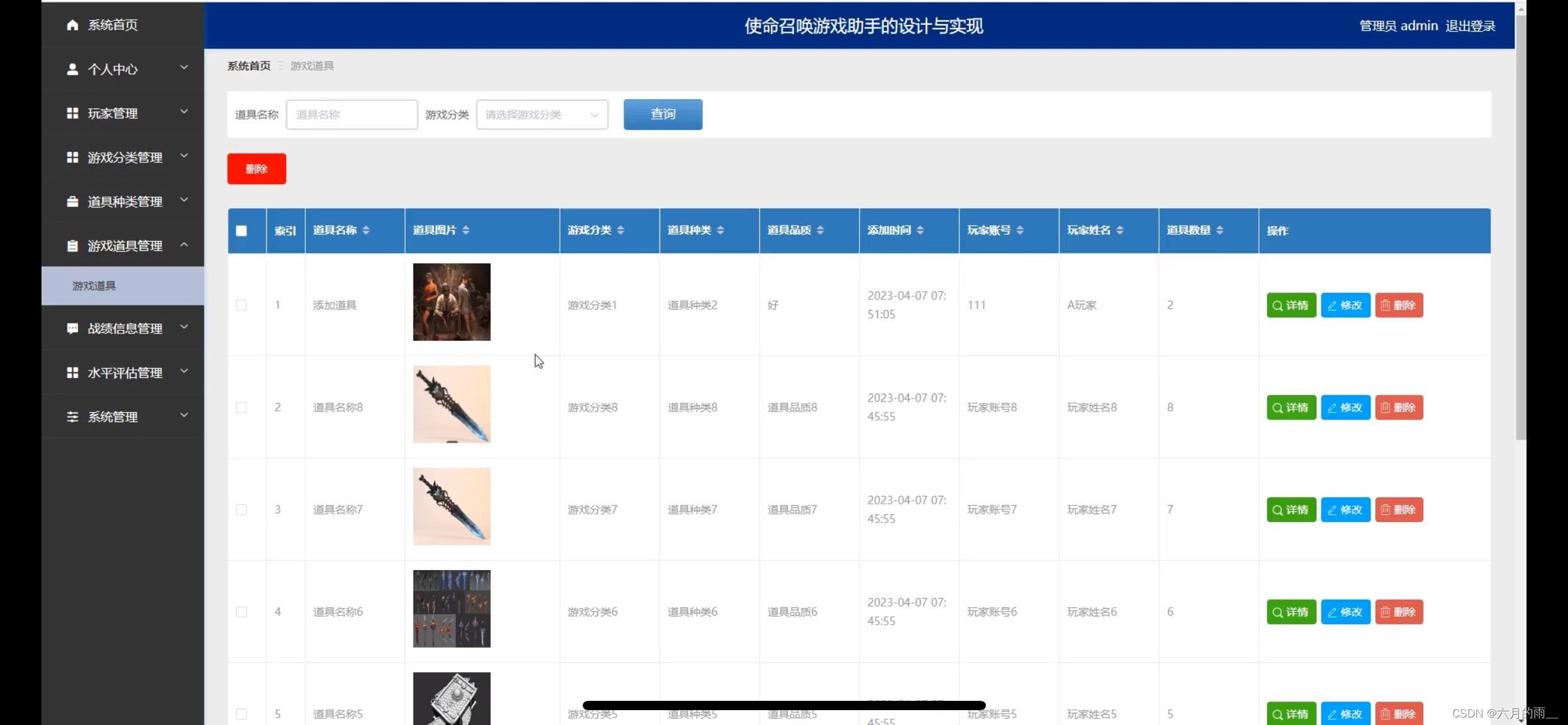Expand the 游戏分类管理 chevron

click(184, 156)
